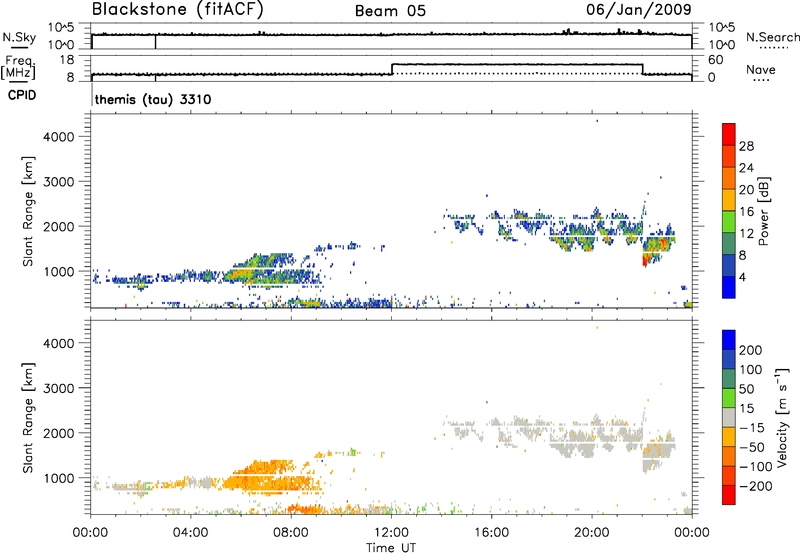Screen dimensions: 800x554
Task: Click the 'N.Sky' label
Action: [x=19, y=37]
